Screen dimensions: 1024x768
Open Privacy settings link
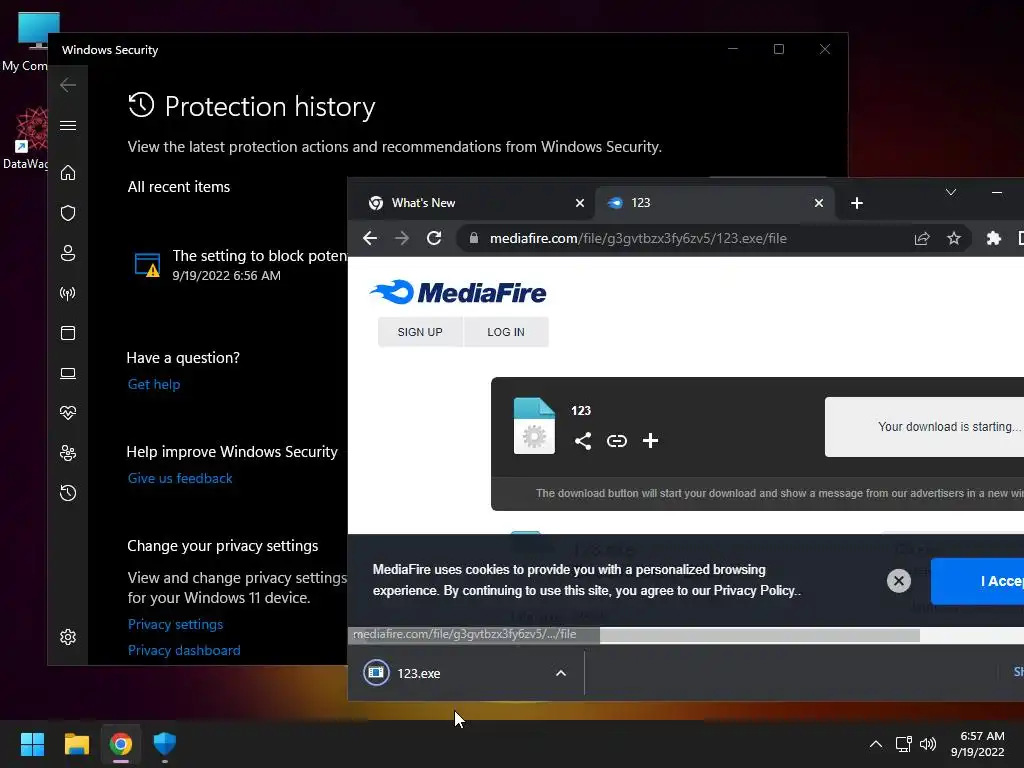pyautogui.click(x=175, y=624)
